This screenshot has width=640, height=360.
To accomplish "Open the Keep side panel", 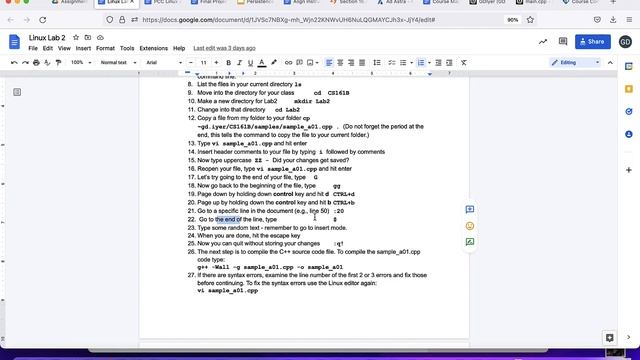I will tap(629, 89).
